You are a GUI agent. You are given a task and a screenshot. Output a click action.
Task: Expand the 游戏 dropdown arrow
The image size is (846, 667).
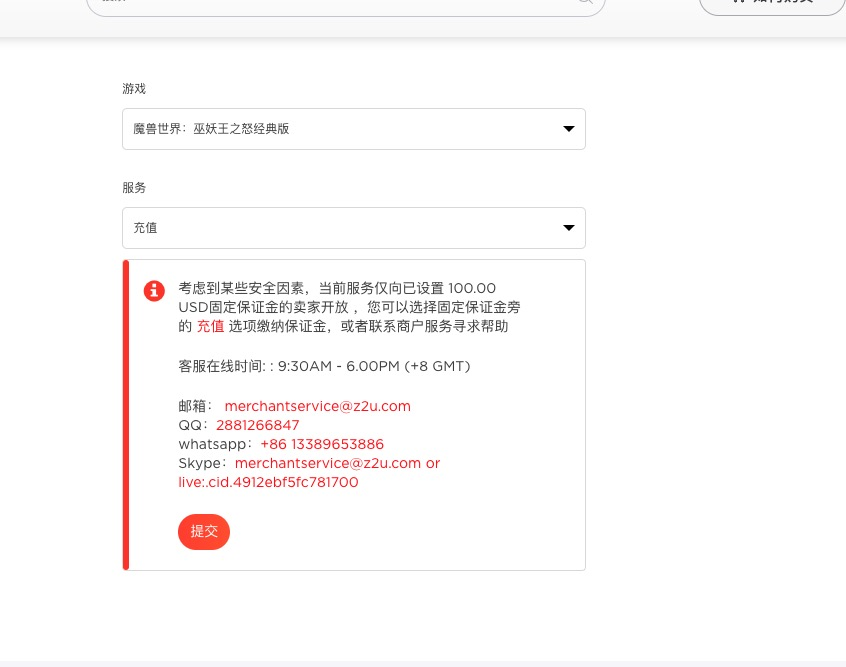coord(568,129)
